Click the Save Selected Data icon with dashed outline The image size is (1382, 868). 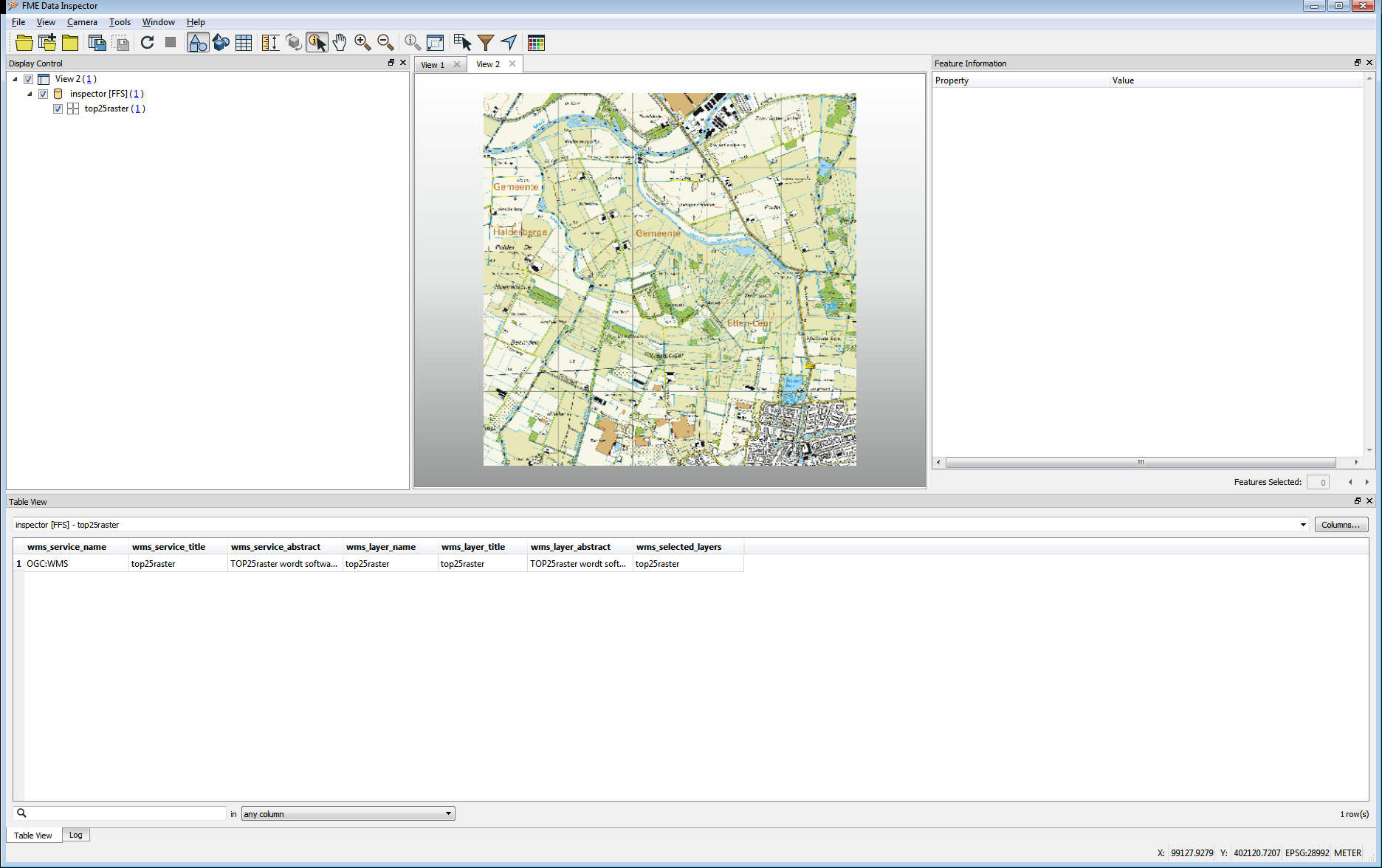click(x=121, y=43)
